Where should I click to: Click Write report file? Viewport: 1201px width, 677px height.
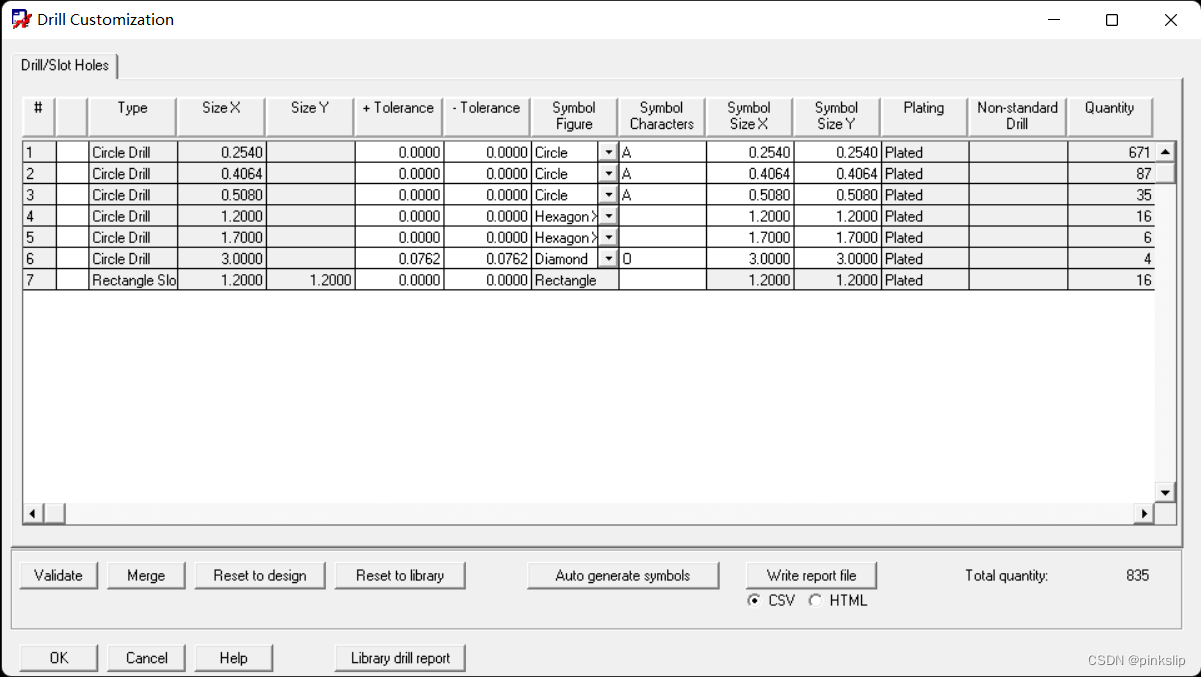pyautogui.click(x=811, y=575)
